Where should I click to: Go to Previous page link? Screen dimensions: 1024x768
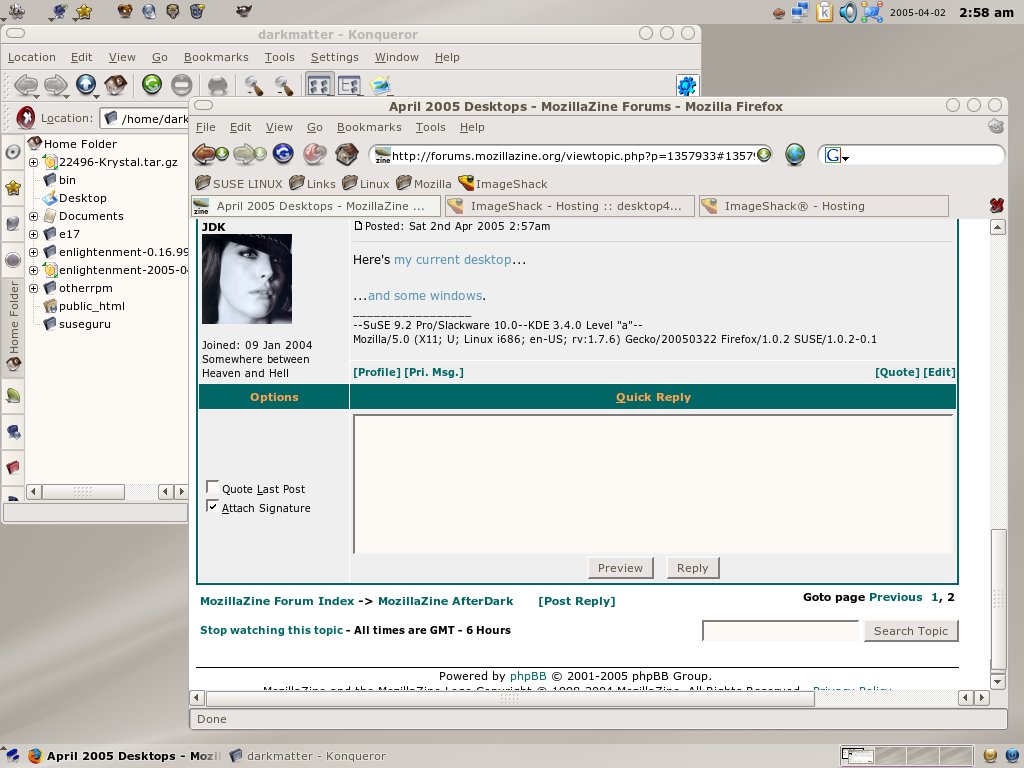[x=895, y=597]
